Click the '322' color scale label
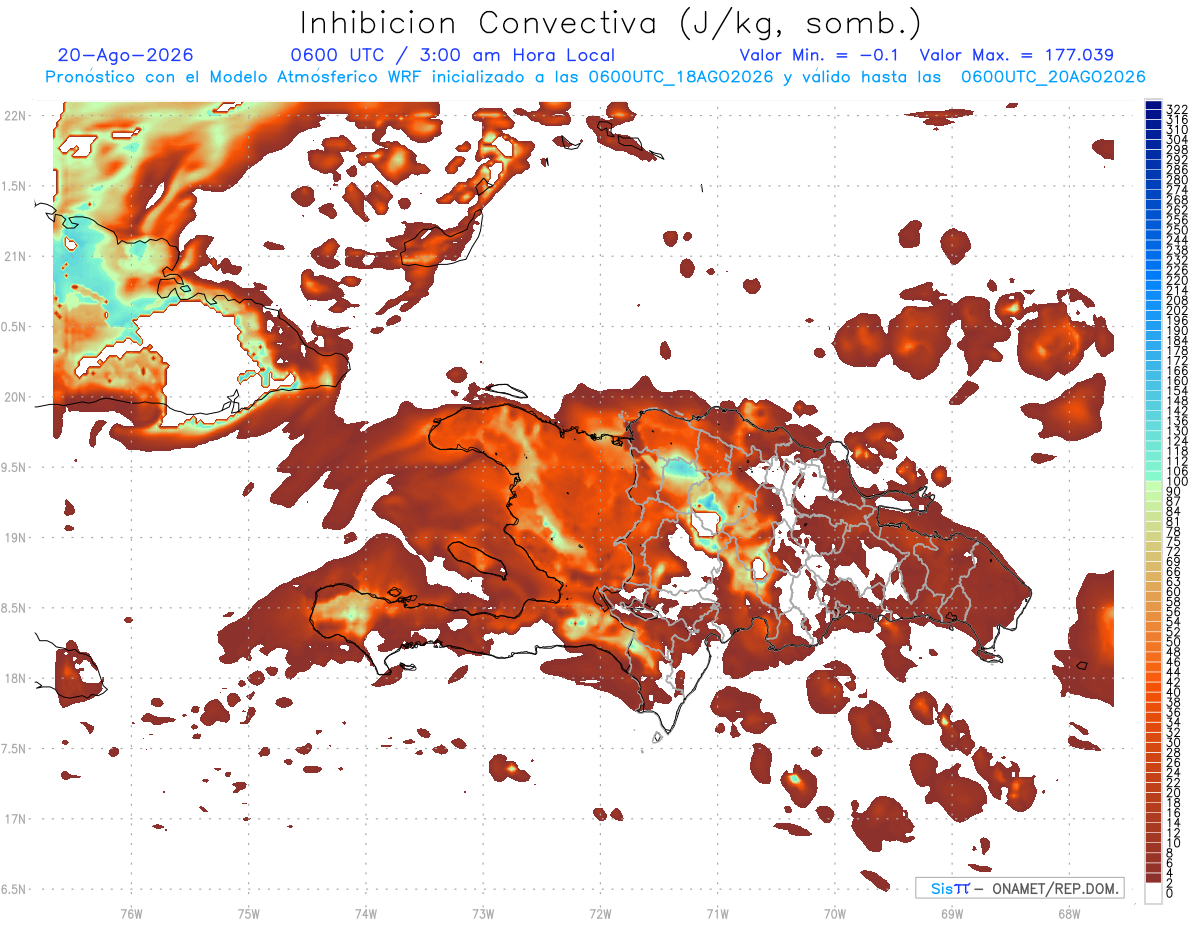The width and height of the screenshot is (1200, 927). 1176,109
